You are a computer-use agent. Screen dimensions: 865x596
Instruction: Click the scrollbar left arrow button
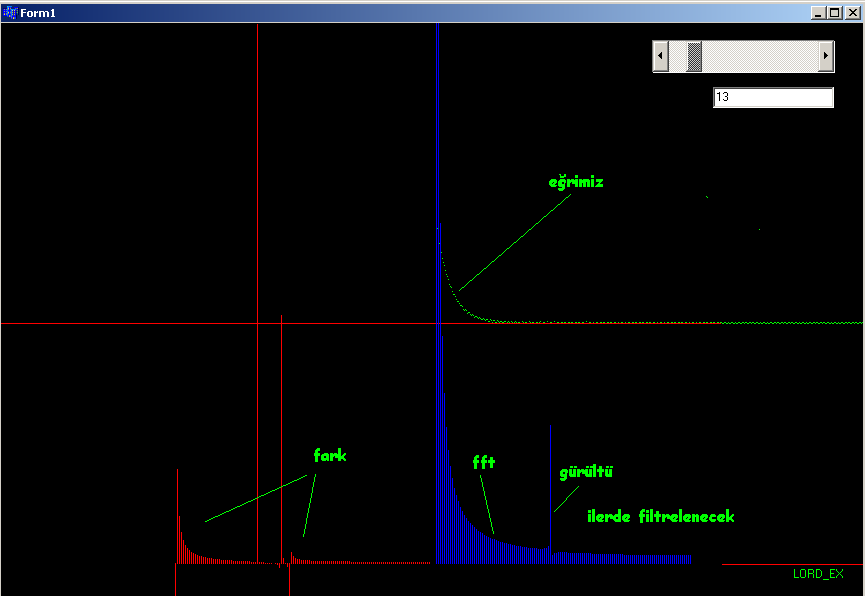point(661,56)
